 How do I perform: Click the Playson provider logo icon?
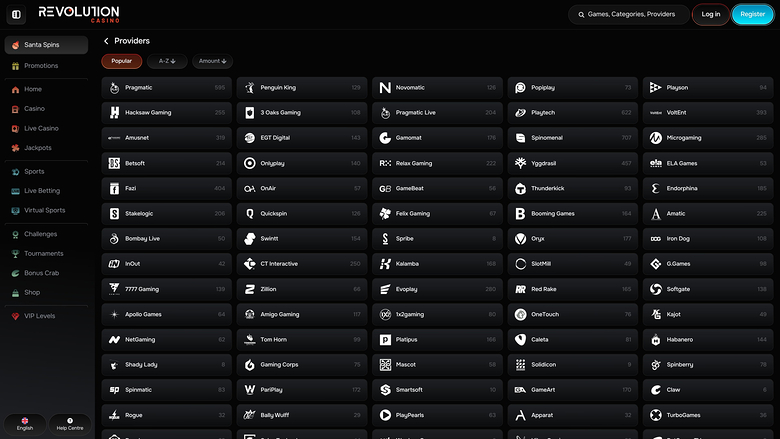click(x=655, y=88)
